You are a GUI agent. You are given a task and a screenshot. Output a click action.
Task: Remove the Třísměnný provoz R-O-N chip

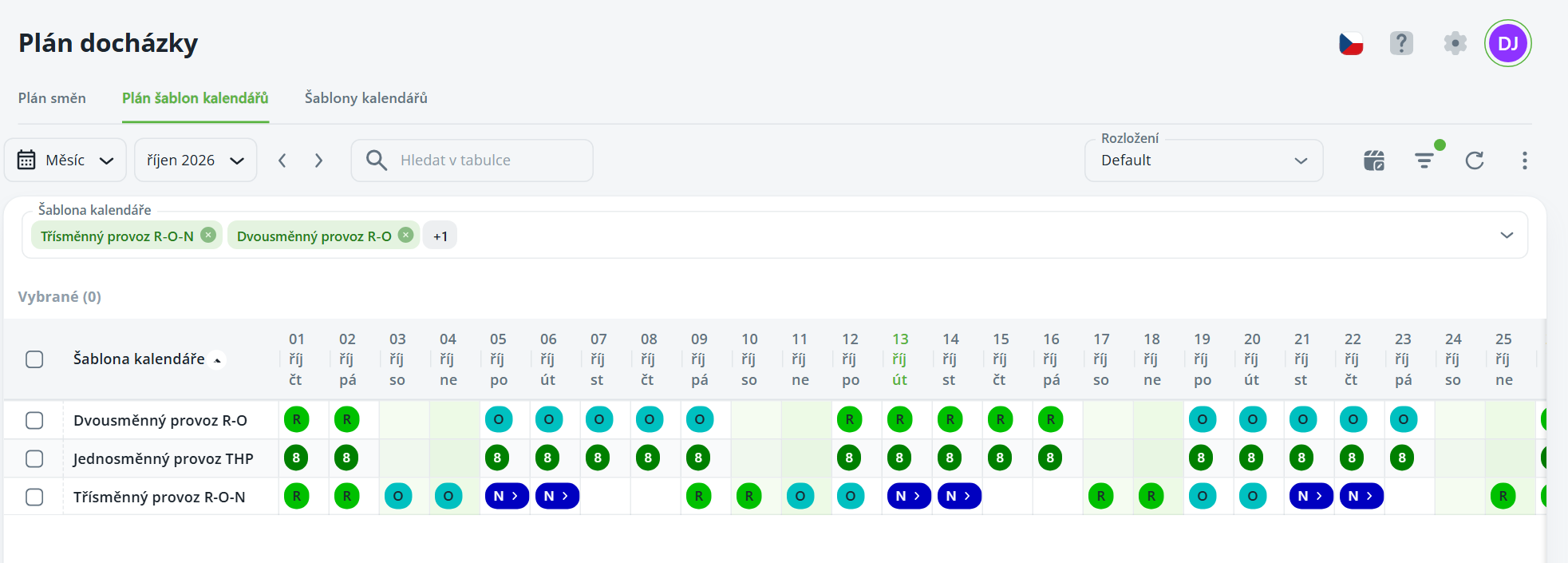tap(208, 235)
